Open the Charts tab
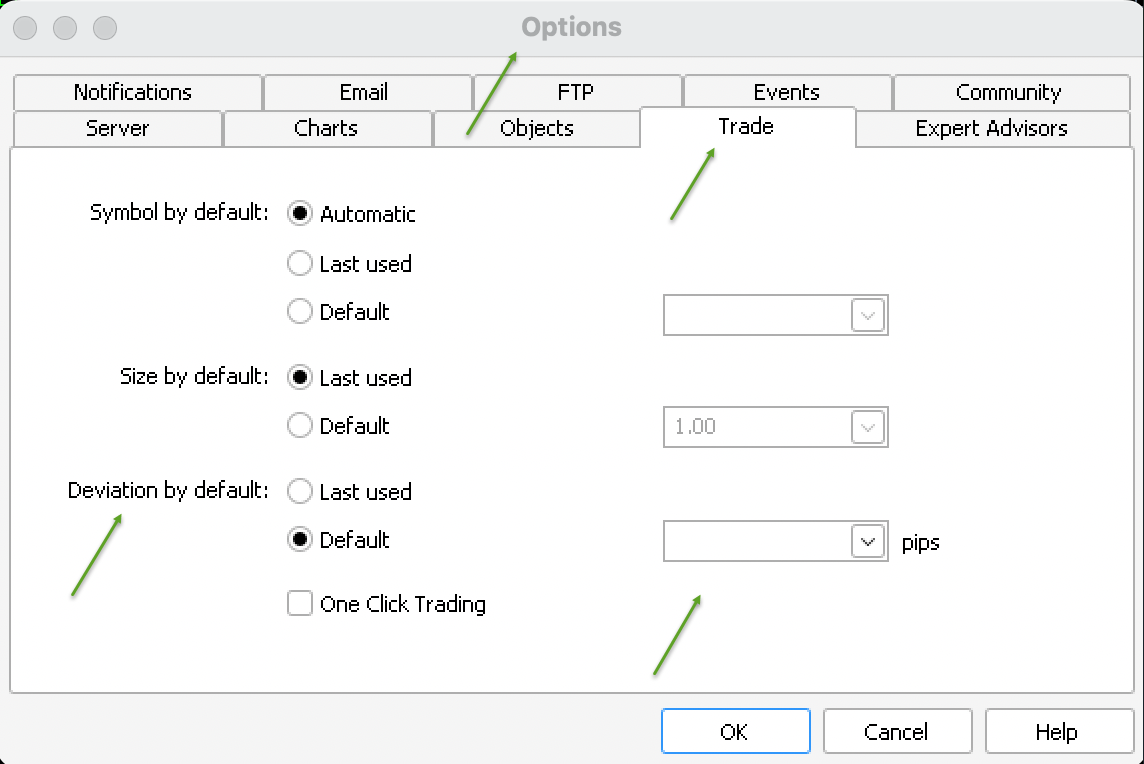The height and width of the screenshot is (764, 1144). pos(327,128)
